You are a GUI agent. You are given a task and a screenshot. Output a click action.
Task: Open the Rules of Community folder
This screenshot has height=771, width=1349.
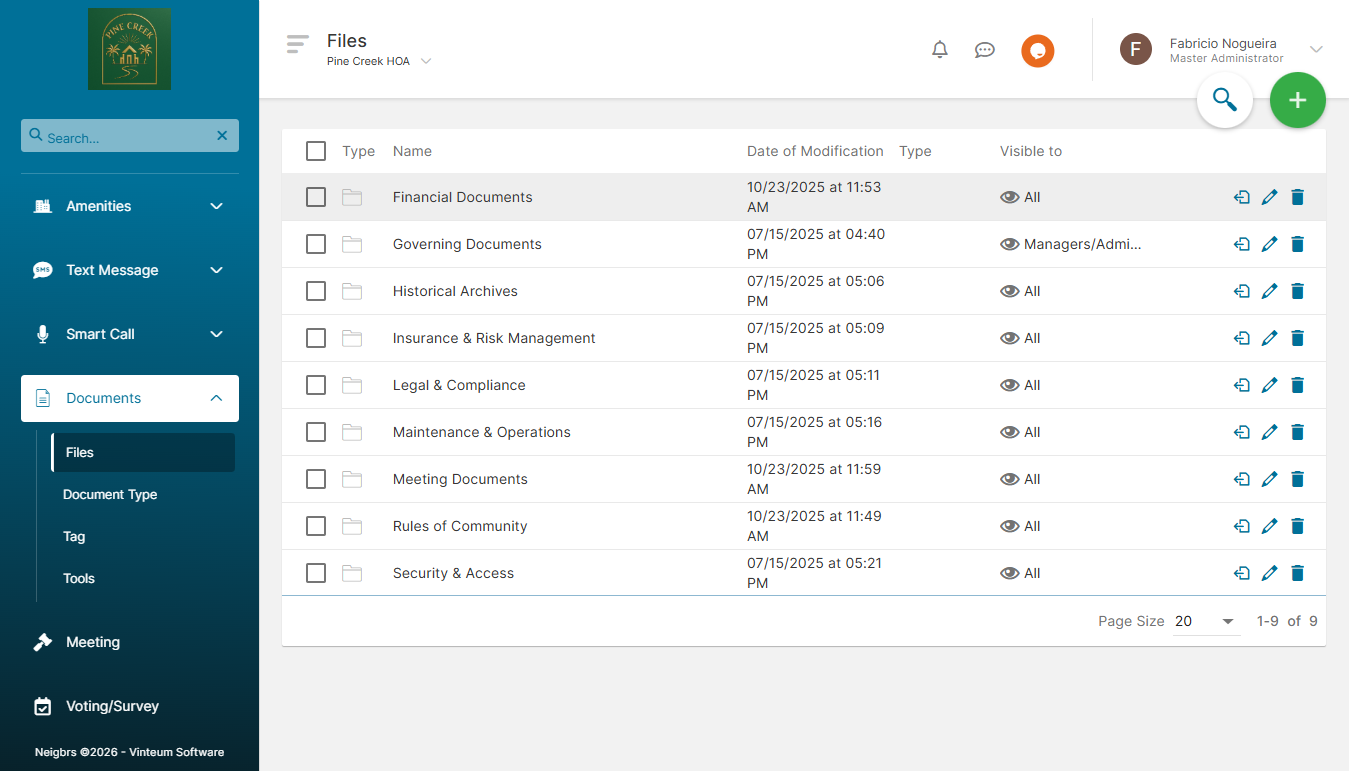[460, 526]
